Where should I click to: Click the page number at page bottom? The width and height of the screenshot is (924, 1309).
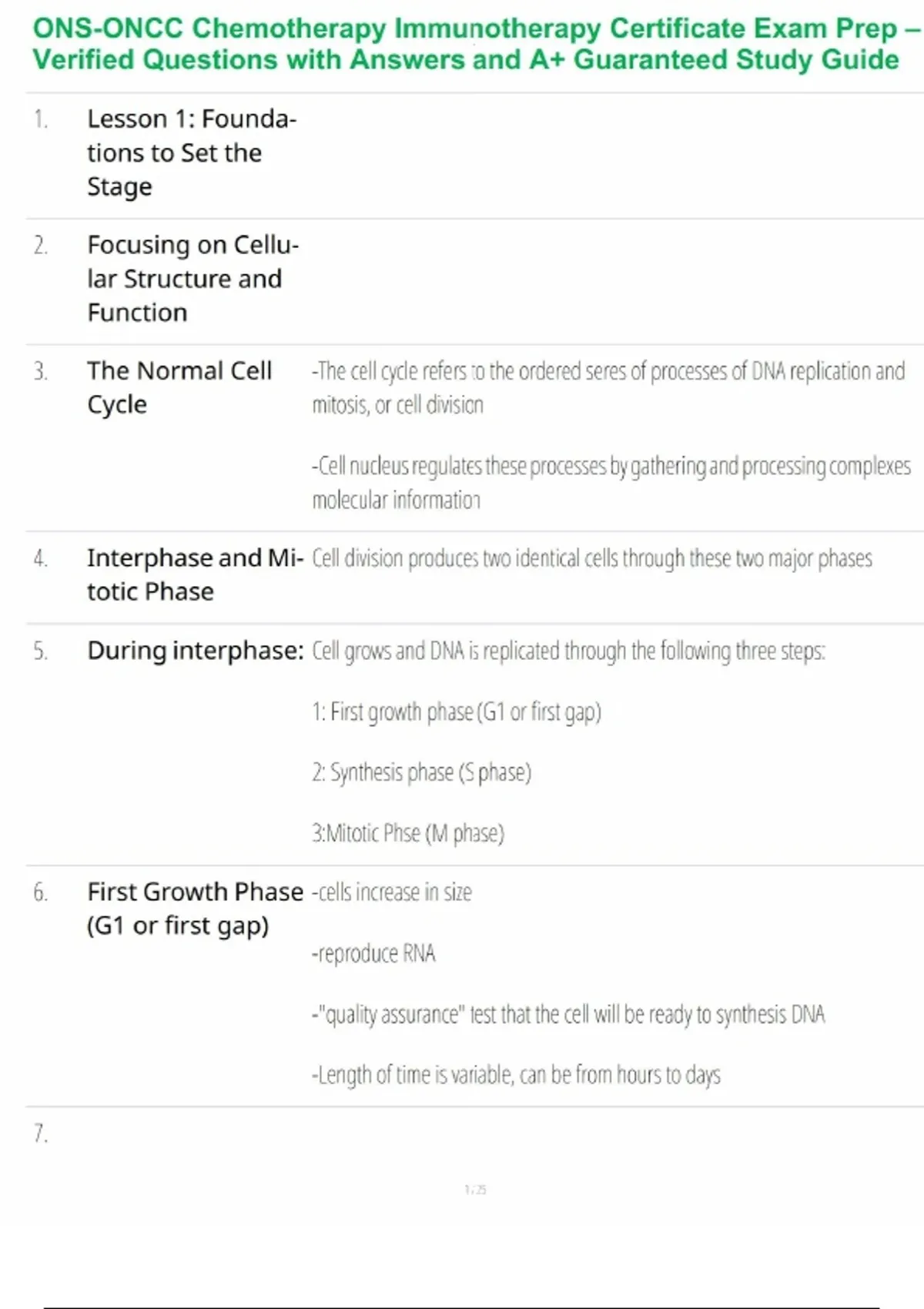click(x=475, y=1190)
